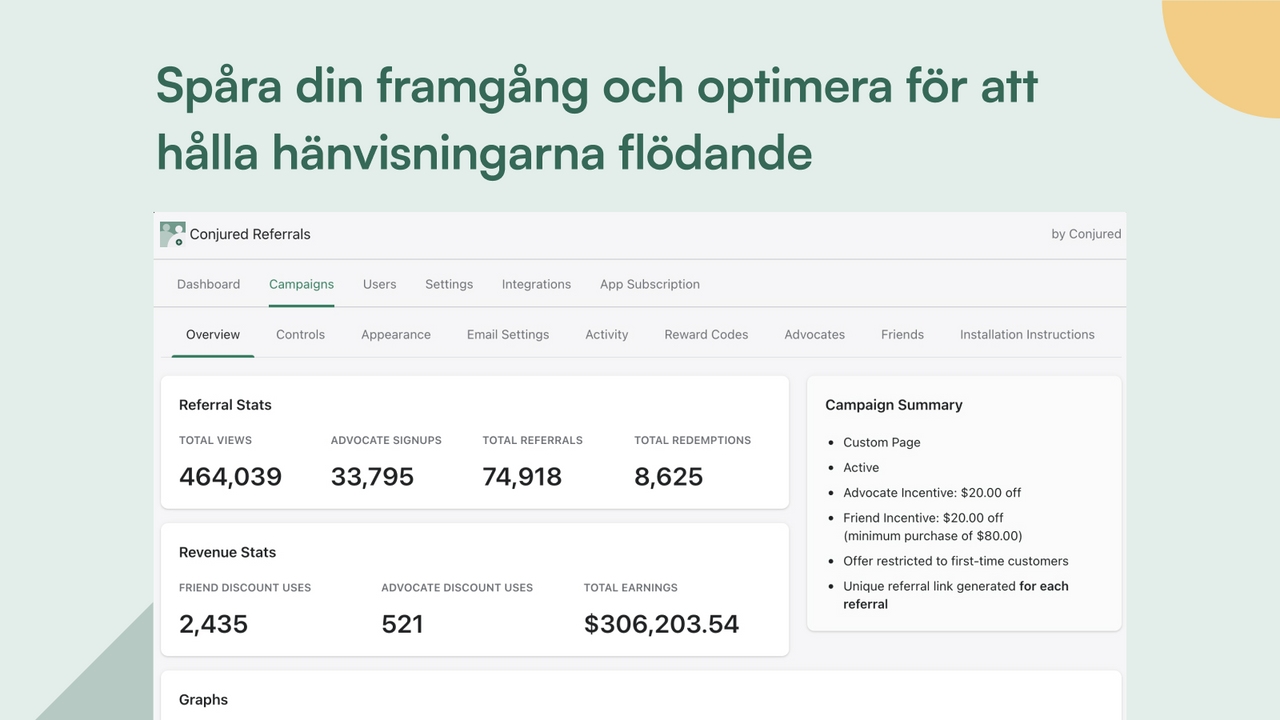The height and width of the screenshot is (720, 1280).
Task: Click 'Advocate Incentive: $20.00 off' item
Action: 932,492
